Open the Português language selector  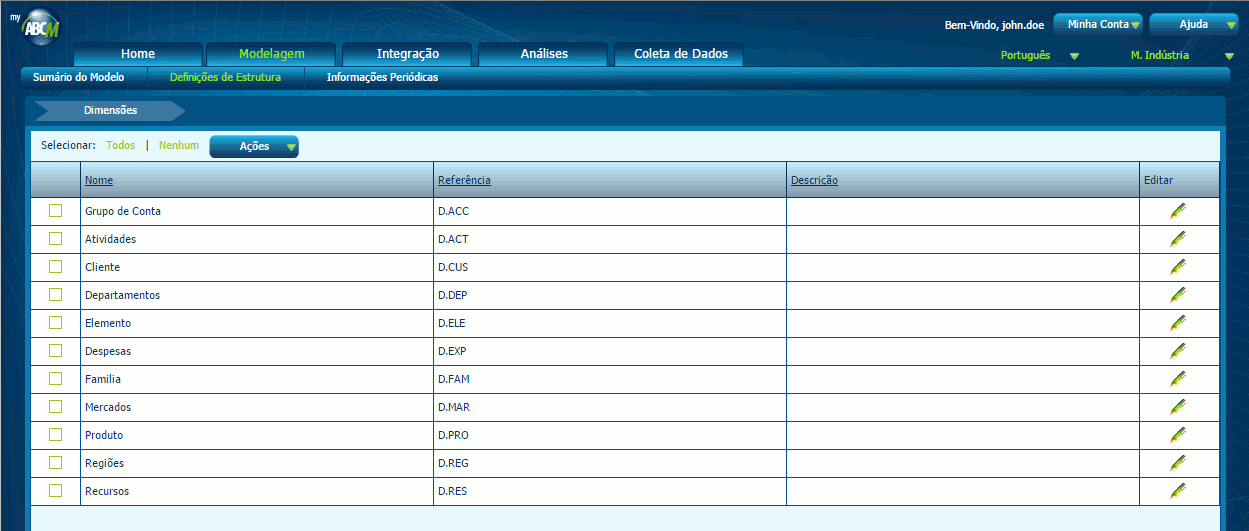coord(1039,56)
